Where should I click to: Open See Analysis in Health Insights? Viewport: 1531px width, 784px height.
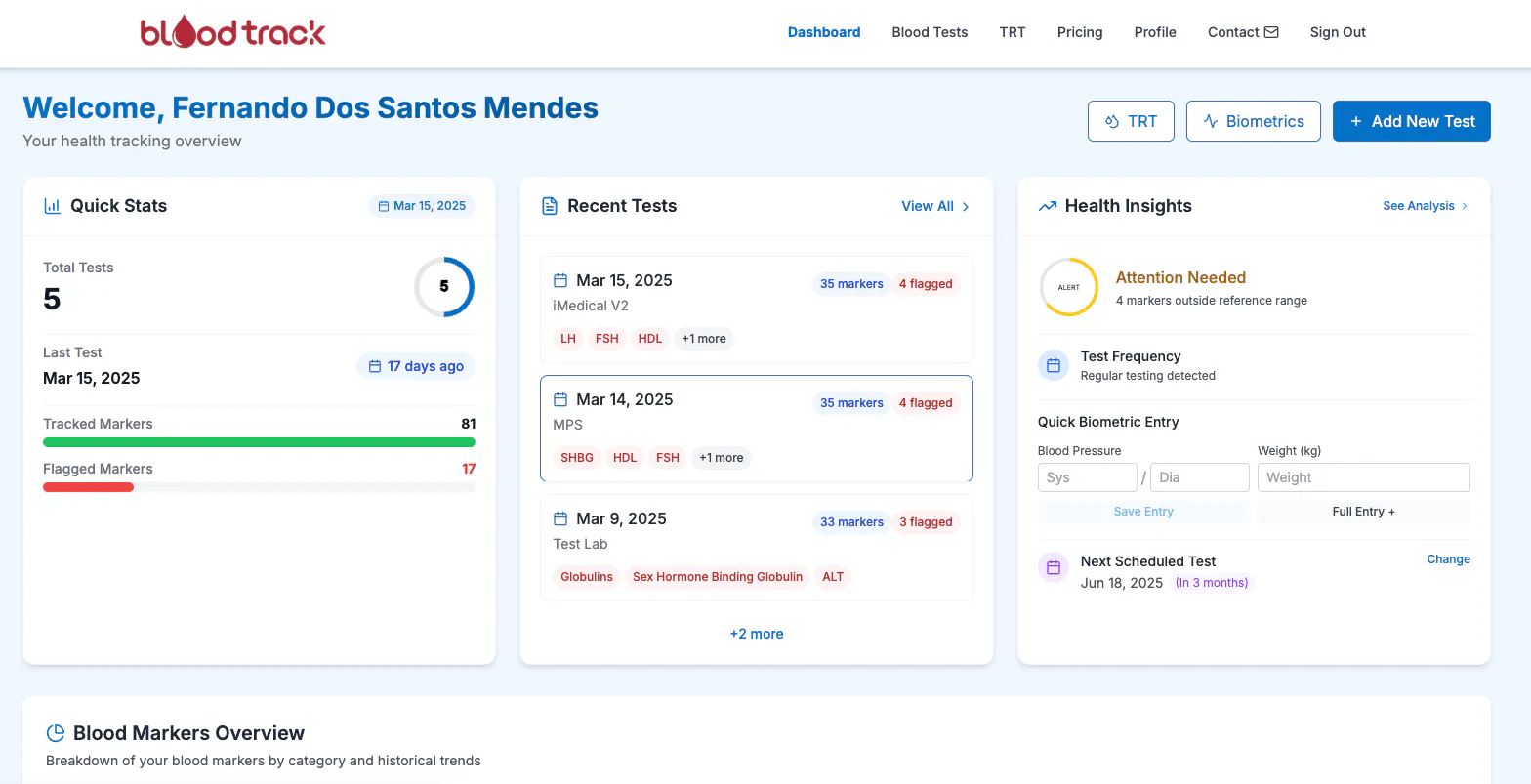[x=1426, y=206]
